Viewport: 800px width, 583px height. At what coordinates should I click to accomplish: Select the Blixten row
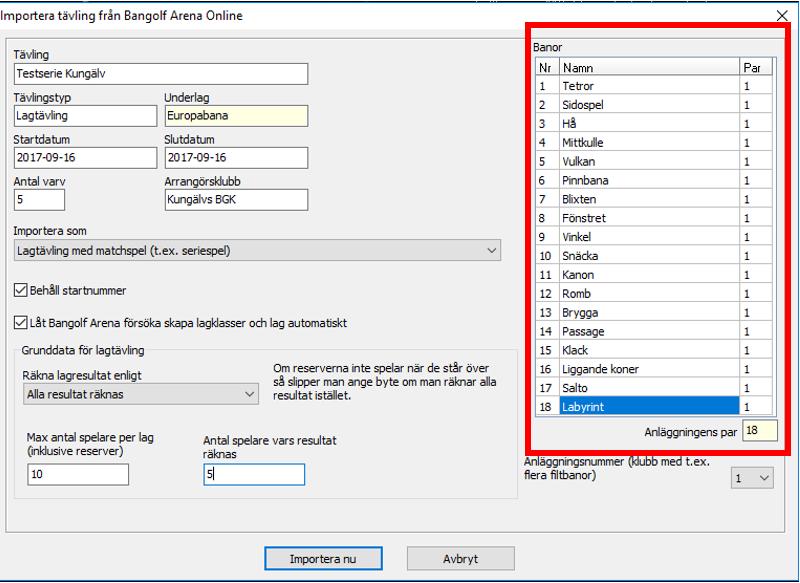(654, 199)
